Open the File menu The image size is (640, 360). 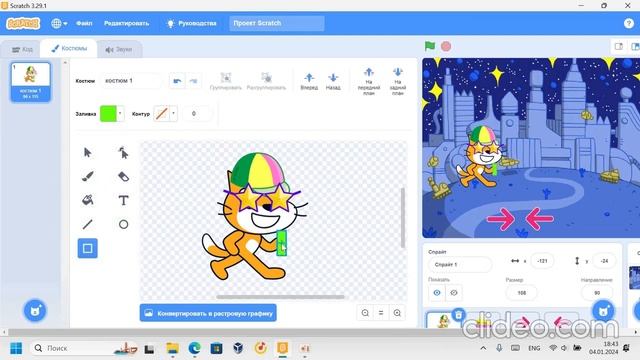84,23
